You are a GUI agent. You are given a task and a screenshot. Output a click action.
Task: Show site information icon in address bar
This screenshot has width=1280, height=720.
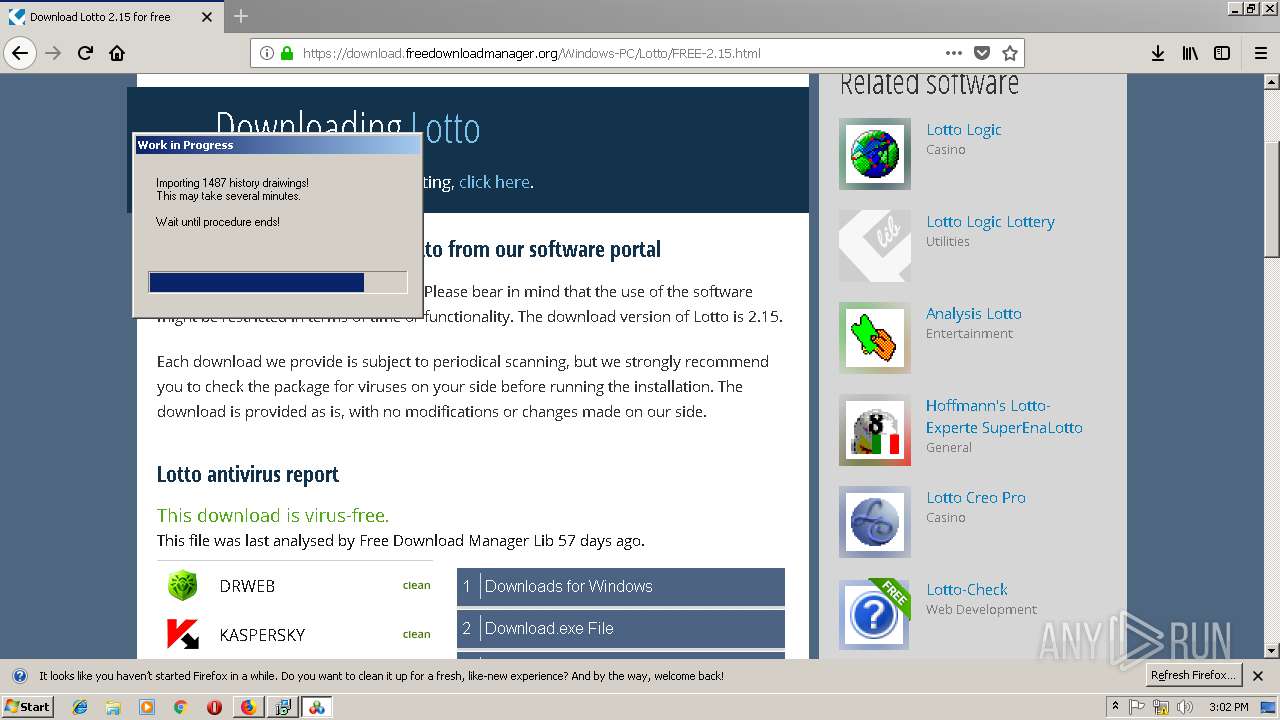[267, 53]
